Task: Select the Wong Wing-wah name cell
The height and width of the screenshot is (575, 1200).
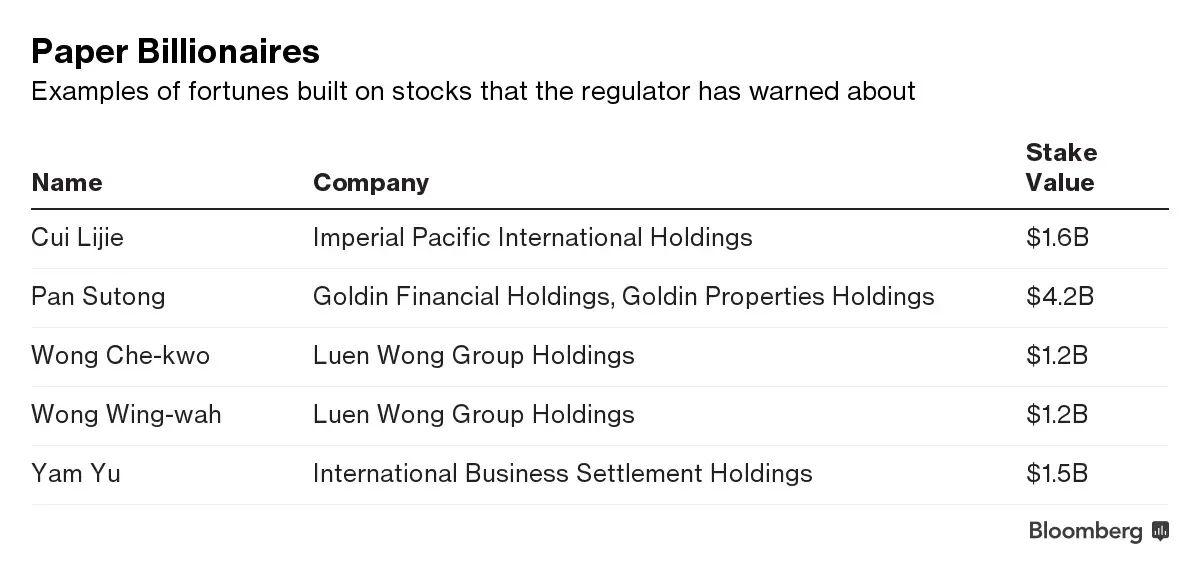Action: 126,414
